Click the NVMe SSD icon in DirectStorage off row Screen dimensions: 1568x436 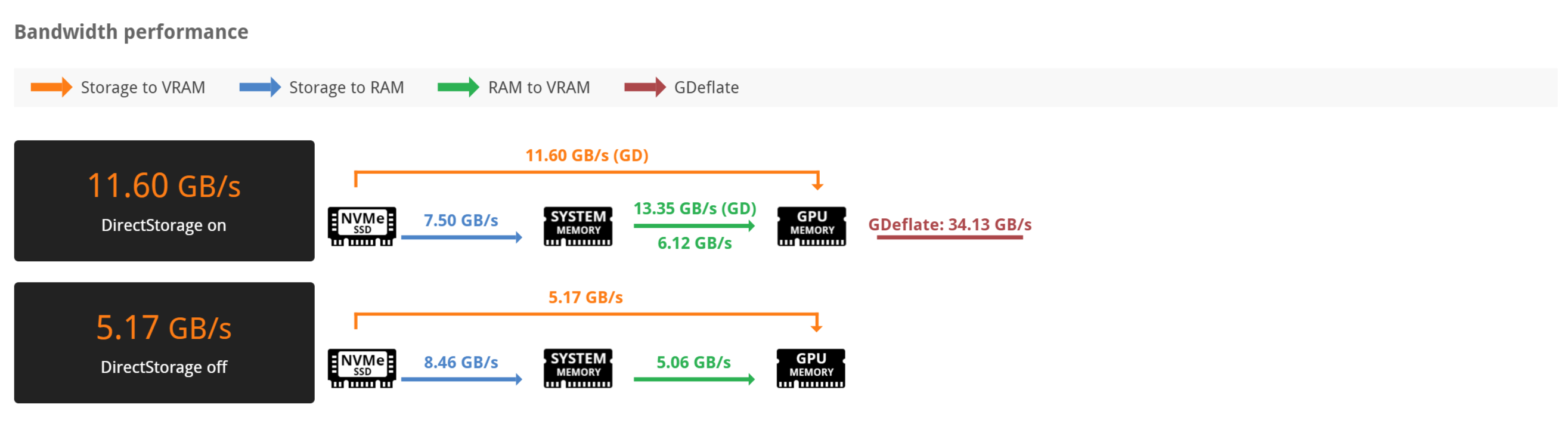[x=361, y=368]
